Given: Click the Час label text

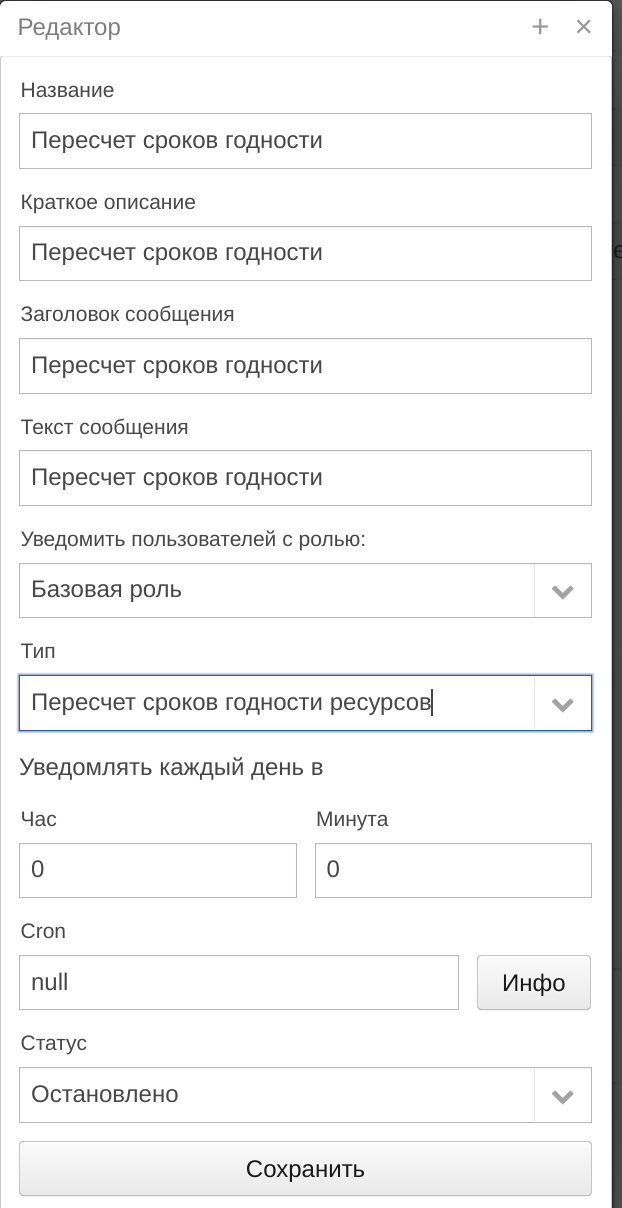Looking at the screenshot, I should coord(38,819).
